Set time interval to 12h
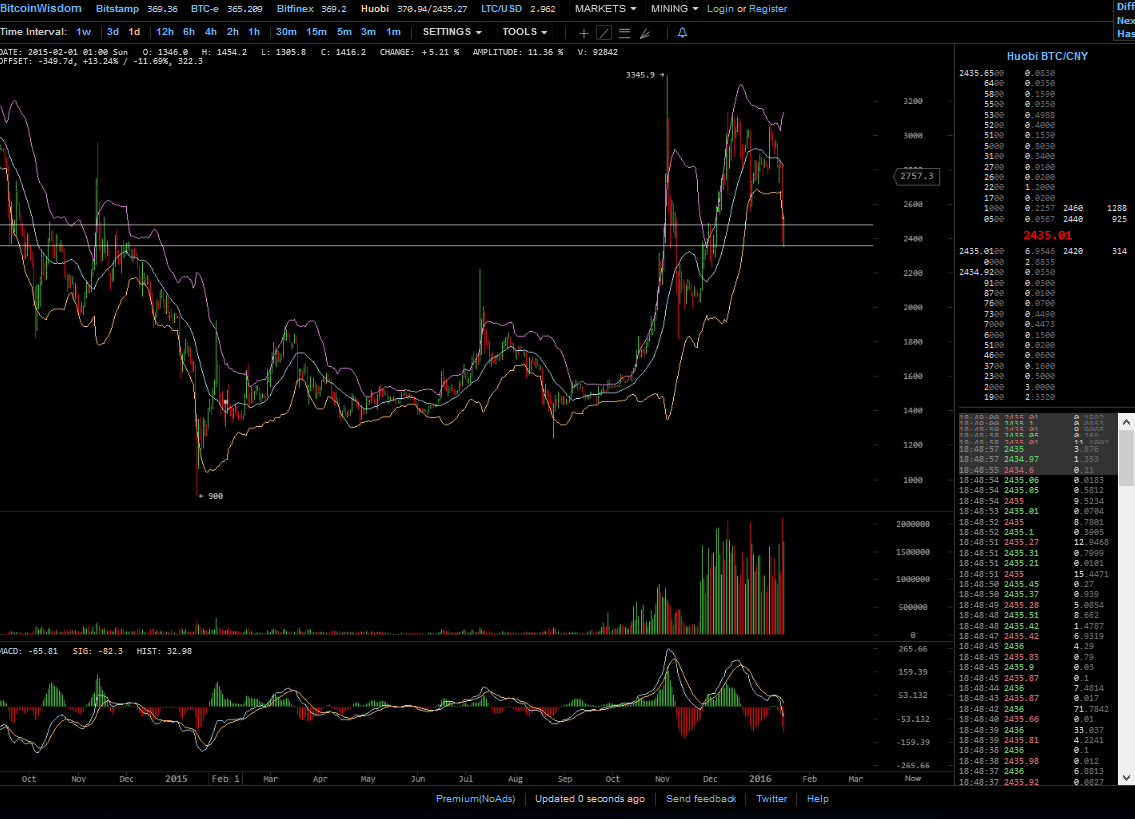The width and height of the screenshot is (1135, 819). point(165,32)
